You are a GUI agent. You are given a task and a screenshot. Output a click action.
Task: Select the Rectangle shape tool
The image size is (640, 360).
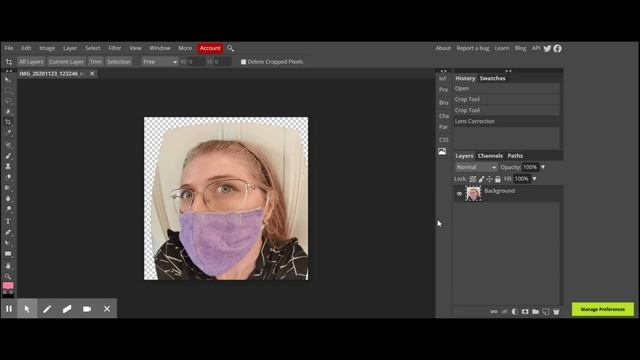point(8,253)
